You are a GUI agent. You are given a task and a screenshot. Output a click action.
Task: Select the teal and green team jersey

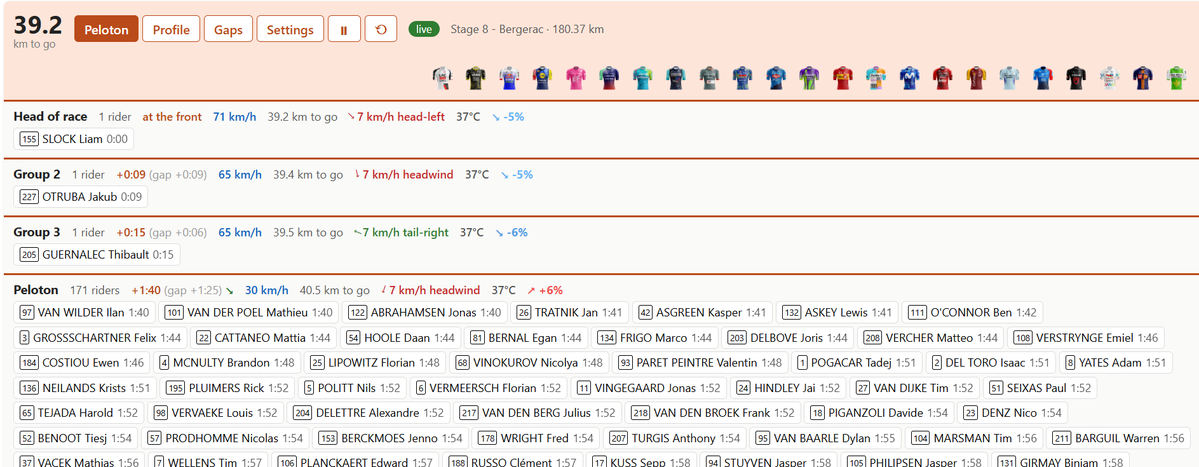(643, 77)
